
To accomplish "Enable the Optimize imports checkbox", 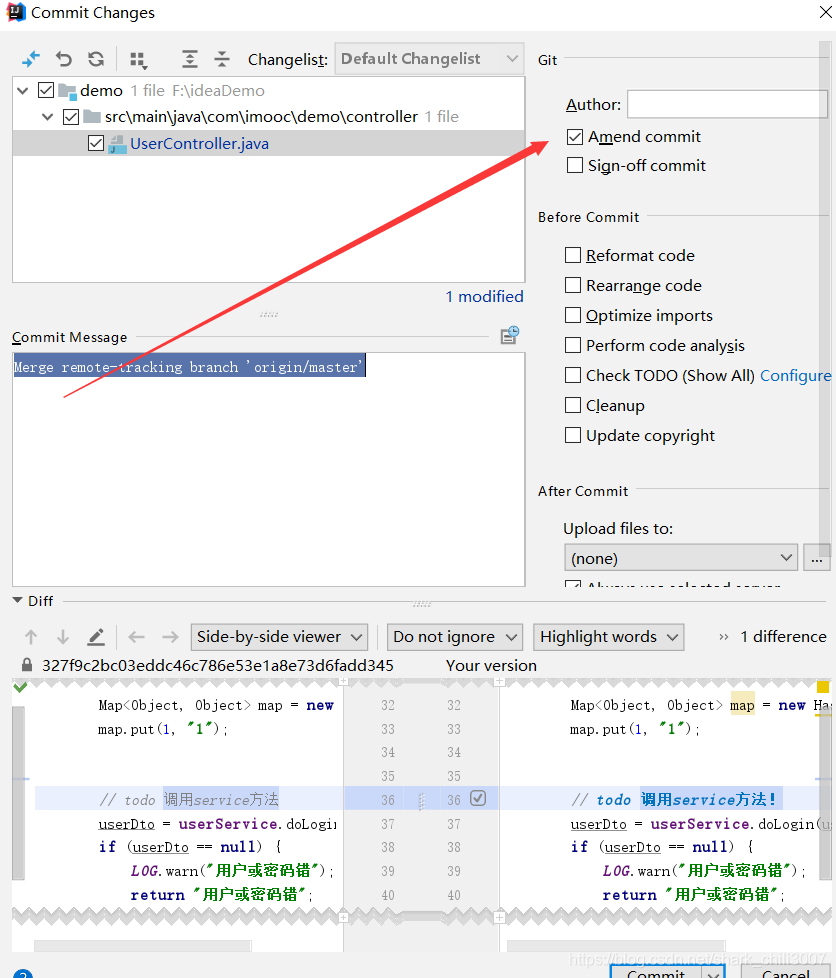I will [573, 315].
